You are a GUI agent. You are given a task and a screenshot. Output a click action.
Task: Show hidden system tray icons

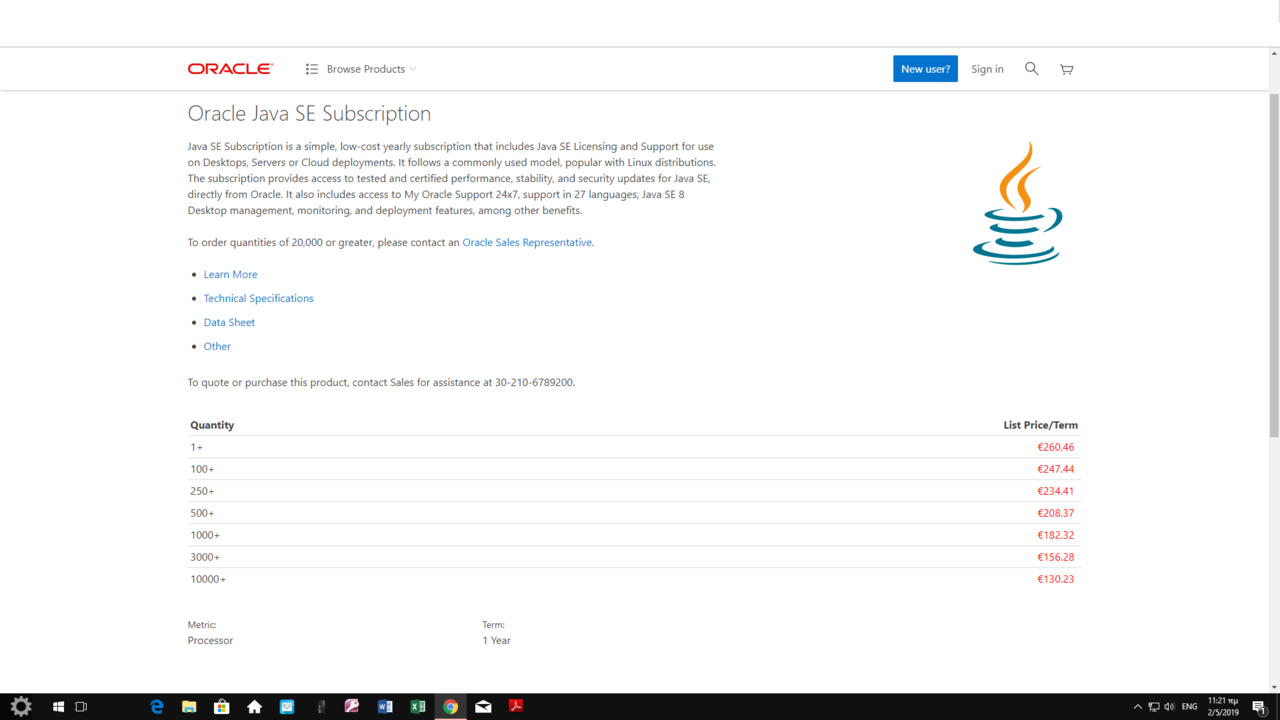point(1137,707)
